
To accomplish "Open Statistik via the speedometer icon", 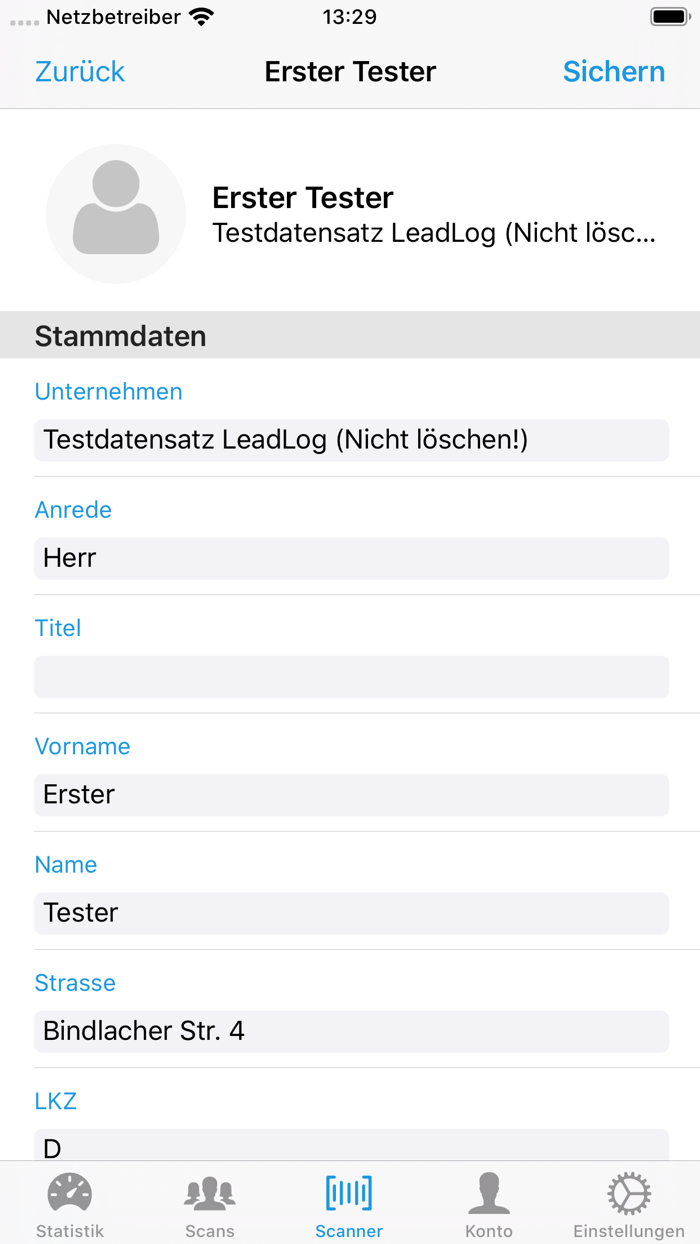I will coord(69,1191).
